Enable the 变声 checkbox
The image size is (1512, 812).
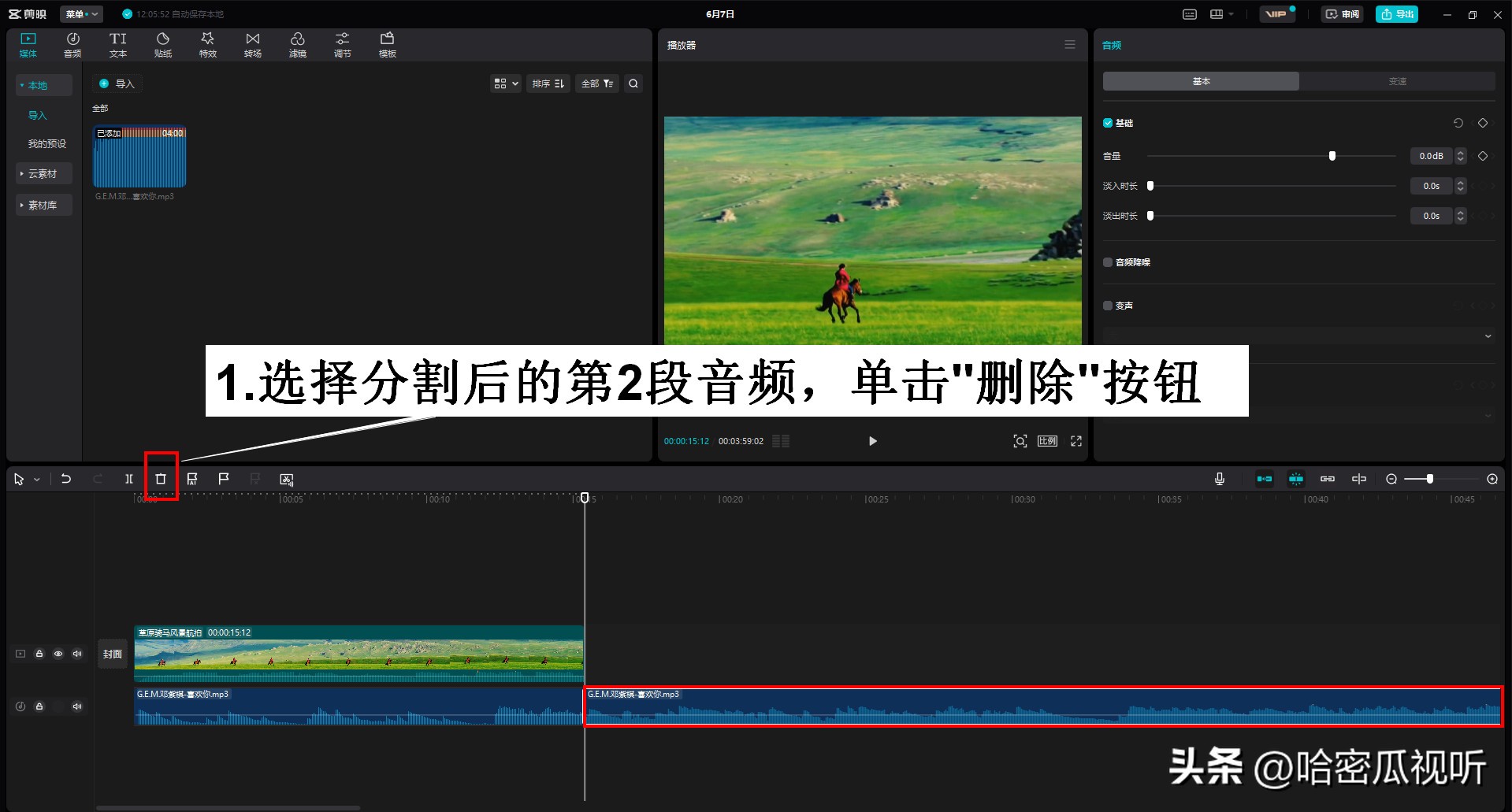tap(1107, 306)
